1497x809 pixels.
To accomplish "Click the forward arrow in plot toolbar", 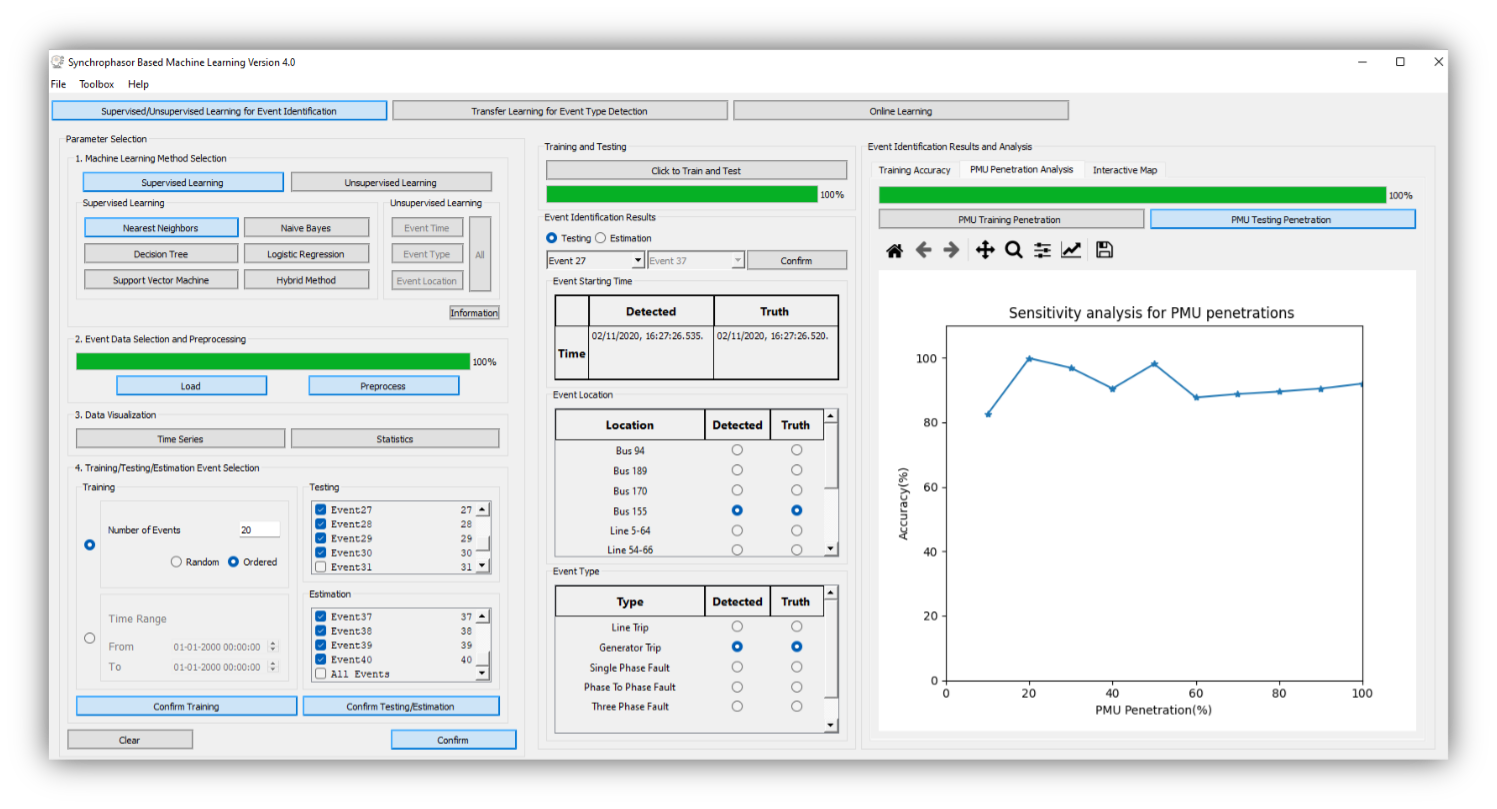I will coord(951,250).
